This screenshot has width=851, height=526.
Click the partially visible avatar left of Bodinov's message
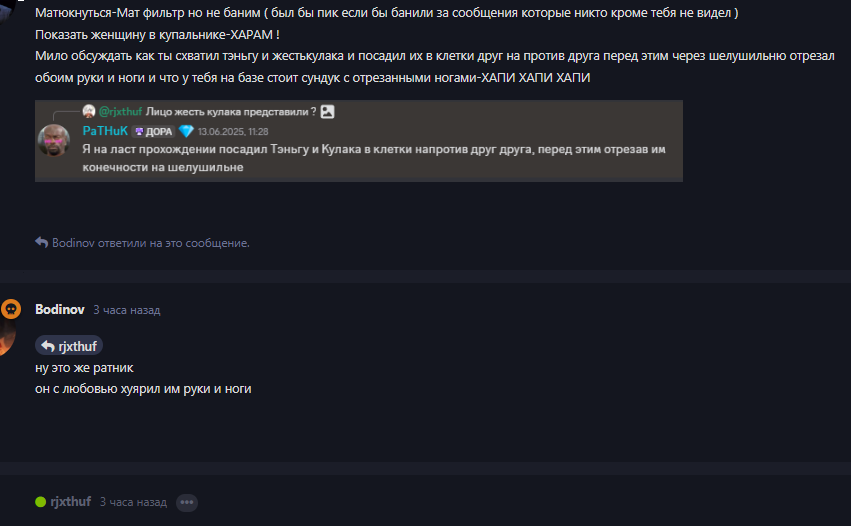click(x=7, y=335)
